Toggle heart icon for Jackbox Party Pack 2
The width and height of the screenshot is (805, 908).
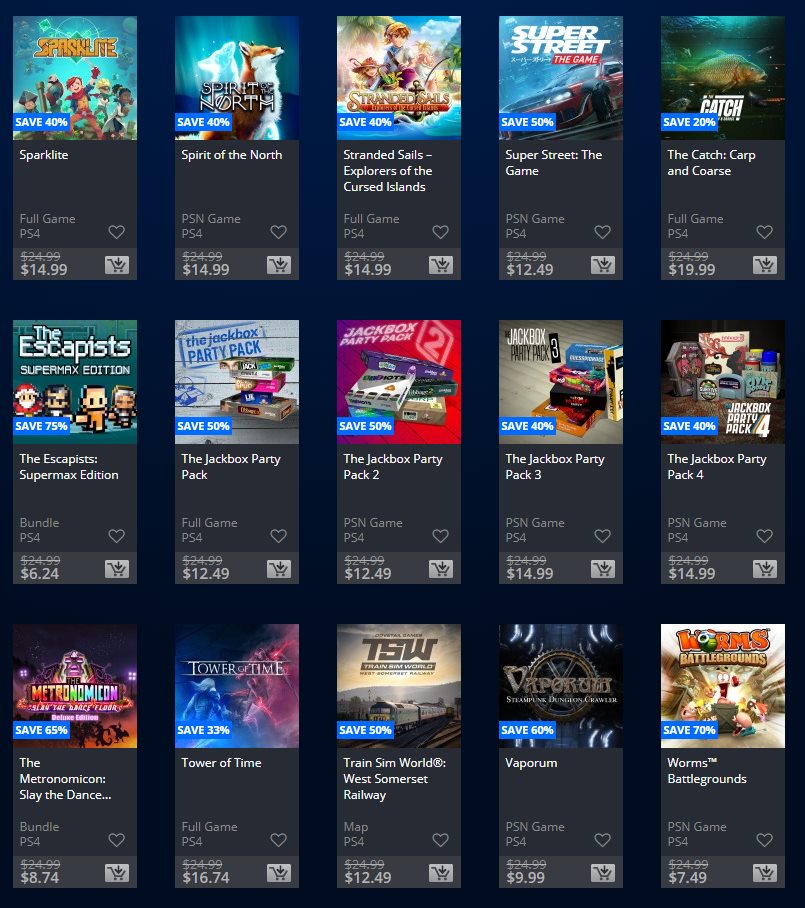click(441, 536)
